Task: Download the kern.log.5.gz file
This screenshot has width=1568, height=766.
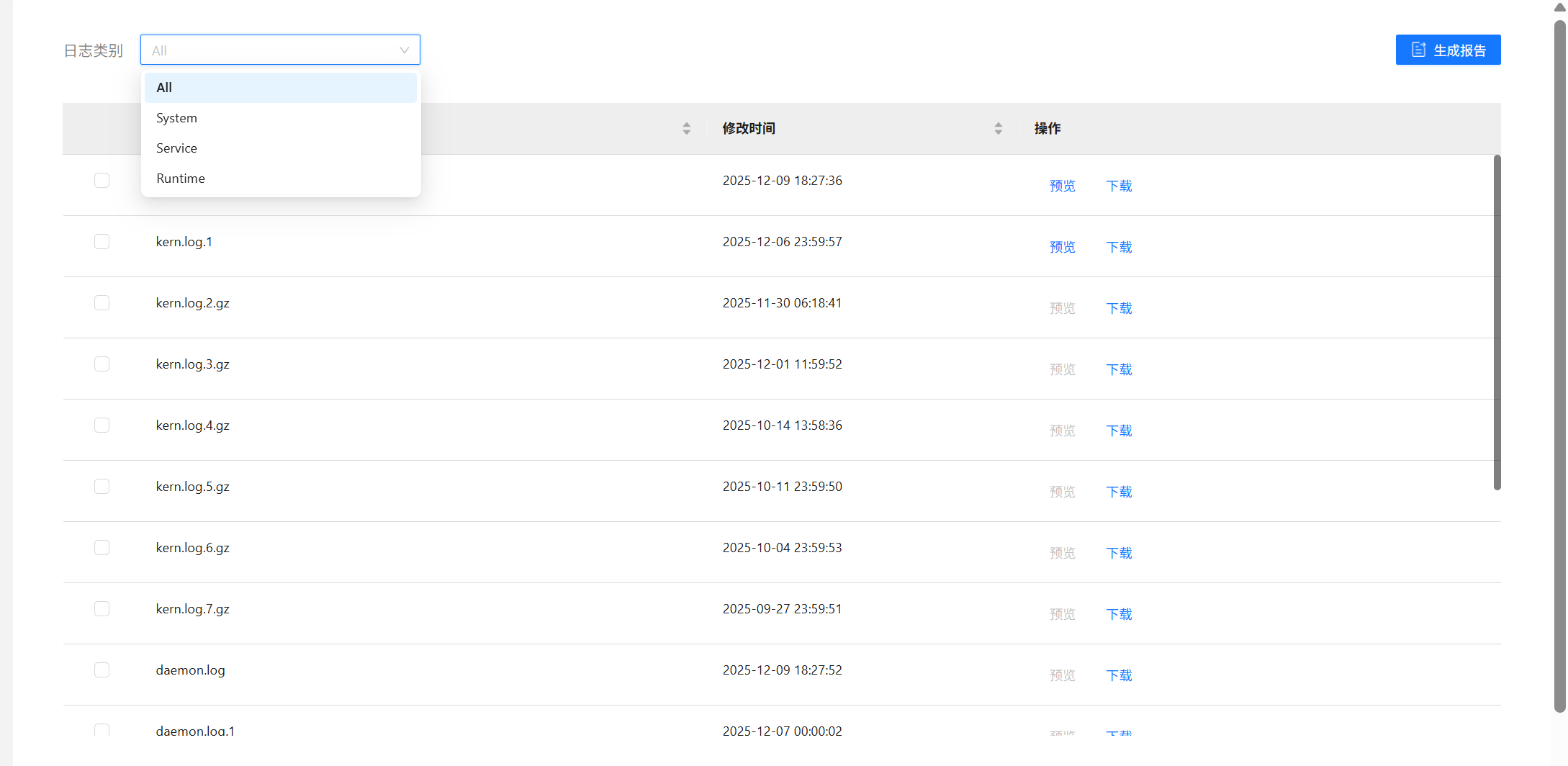Action: (1119, 492)
